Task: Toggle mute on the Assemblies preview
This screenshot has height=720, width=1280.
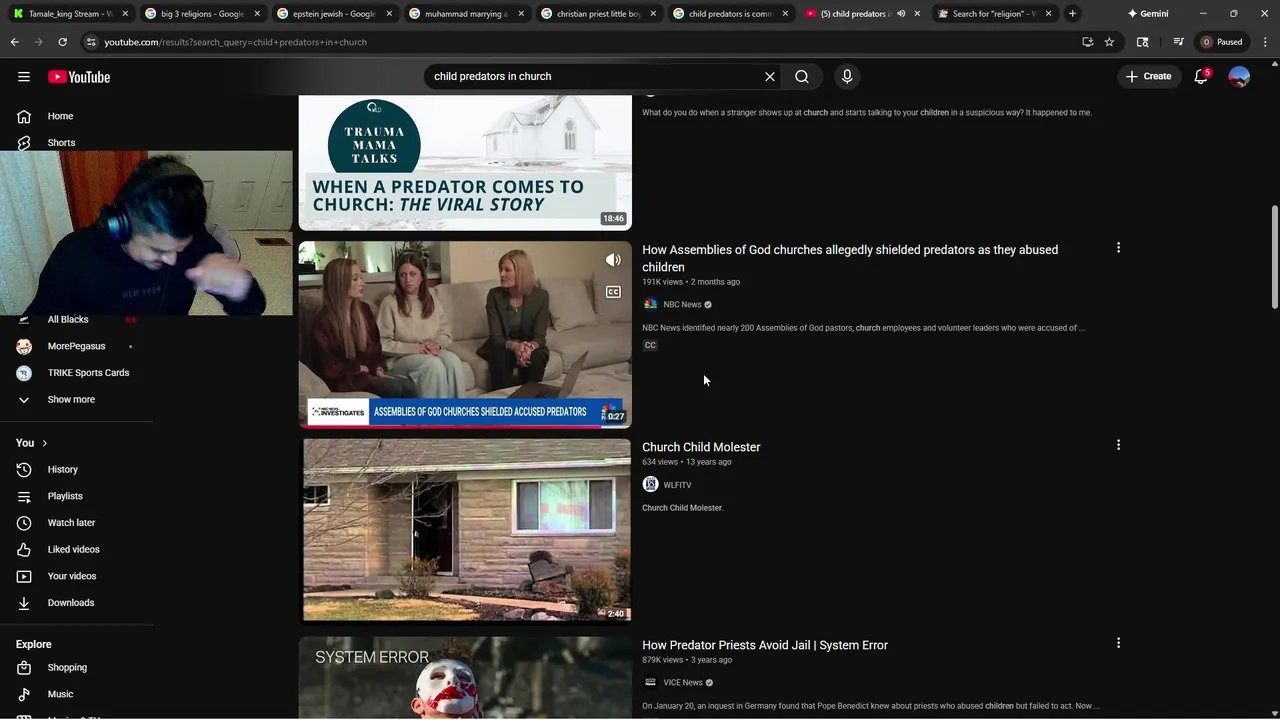Action: pyautogui.click(x=613, y=260)
